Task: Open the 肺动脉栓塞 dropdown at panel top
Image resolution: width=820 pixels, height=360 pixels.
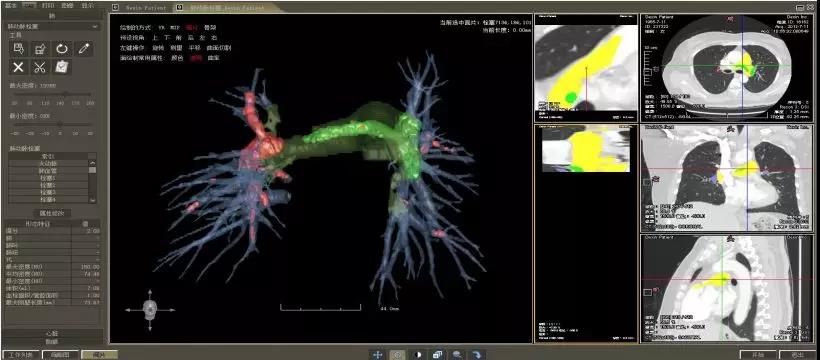Action: 52,26
